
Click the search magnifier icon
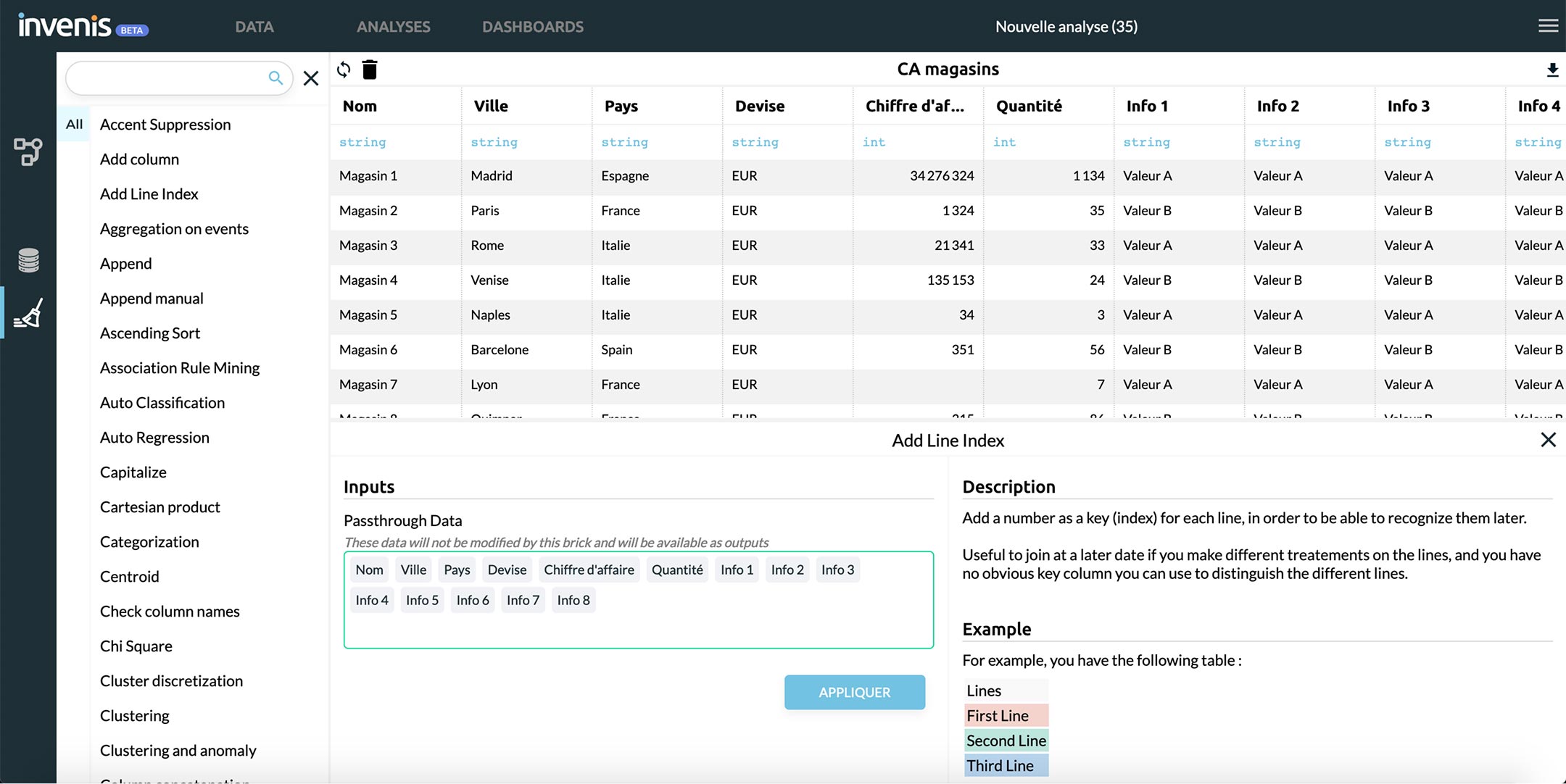point(275,78)
